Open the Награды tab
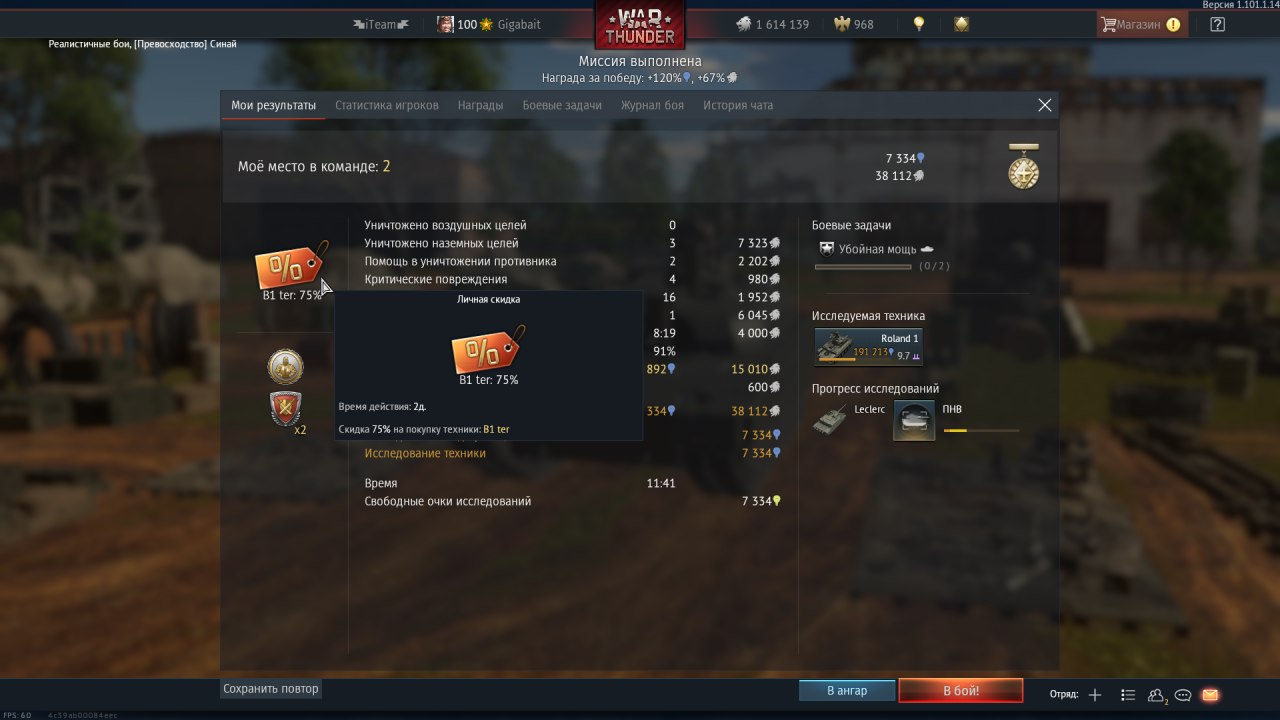Viewport: 1280px width, 720px height. pyautogui.click(x=480, y=105)
